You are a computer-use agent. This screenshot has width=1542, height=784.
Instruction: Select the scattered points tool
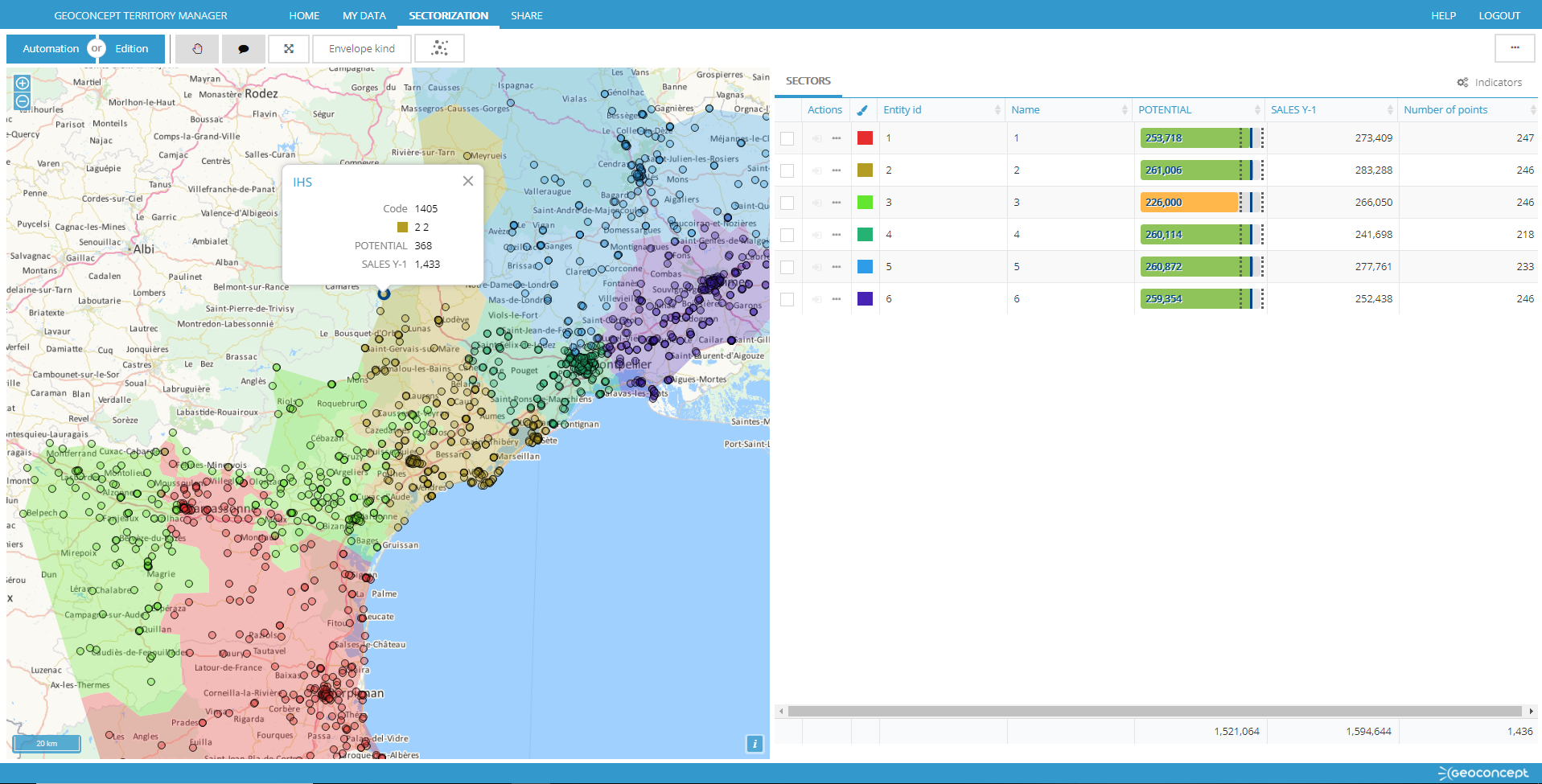pos(439,48)
